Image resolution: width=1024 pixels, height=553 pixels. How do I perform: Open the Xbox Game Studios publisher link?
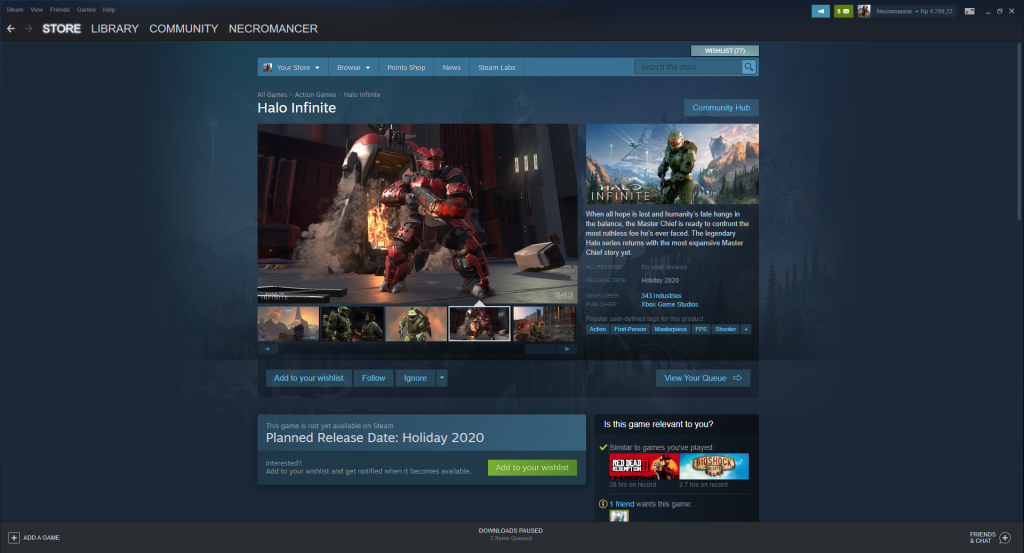pos(669,304)
